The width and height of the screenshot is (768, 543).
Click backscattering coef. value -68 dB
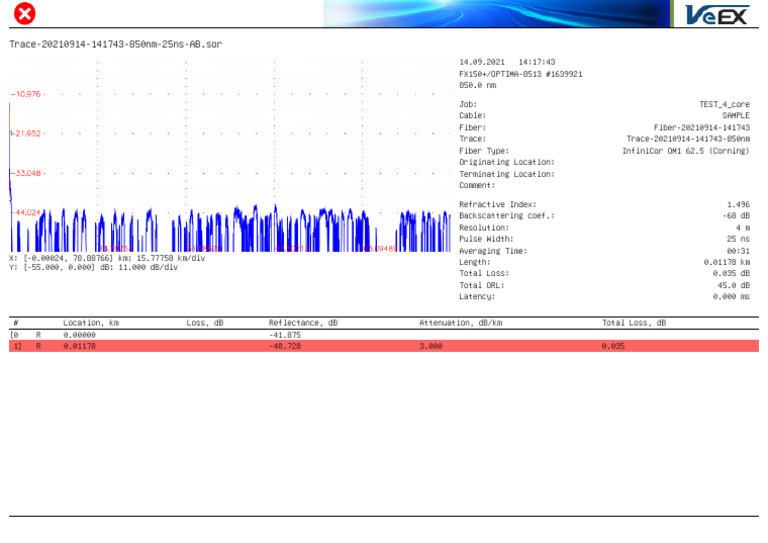pyautogui.click(x=736, y=216)
